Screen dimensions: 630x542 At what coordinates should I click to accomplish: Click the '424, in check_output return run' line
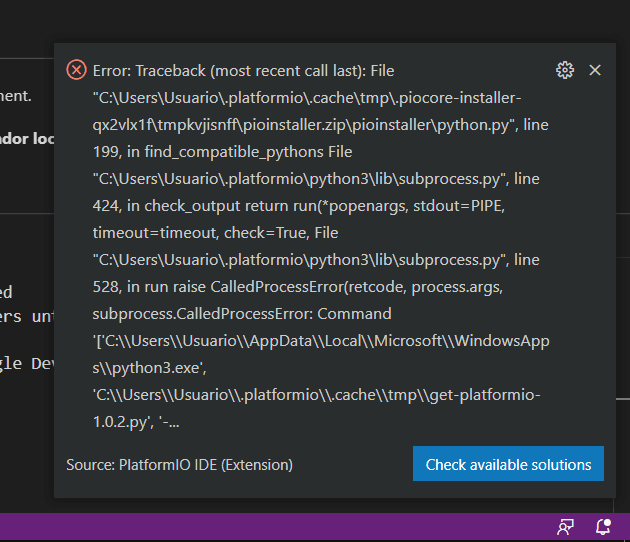point(299,206)
